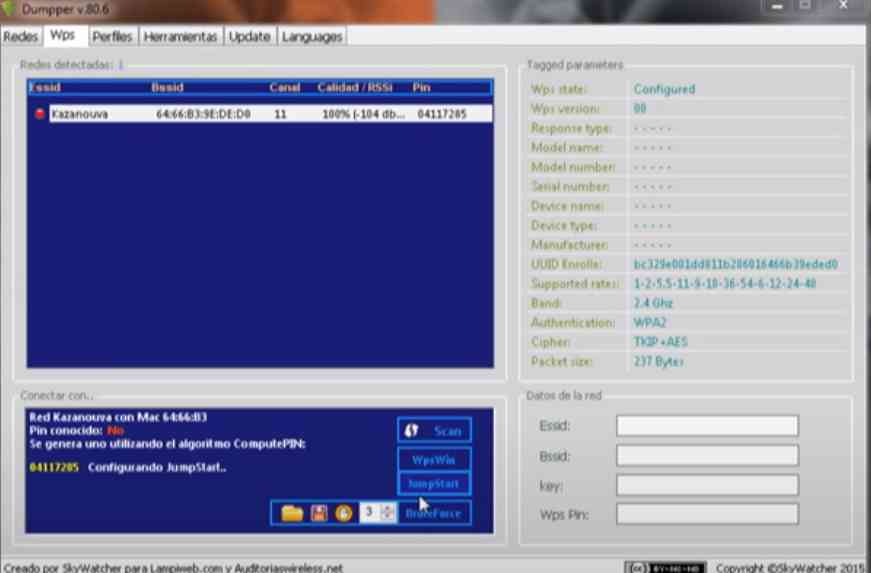Image resolution: width=871 pixels, height=573 pixels.
Task: Click Bssid 64:66:B3:9E:DE:D8 cell
Action: pos(203,114)
